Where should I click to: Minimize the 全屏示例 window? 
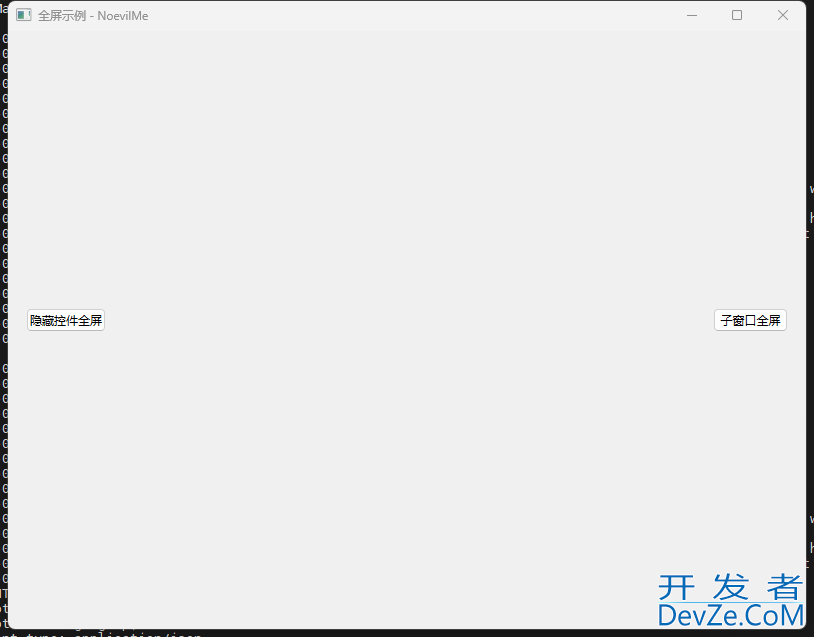point(691,16)
